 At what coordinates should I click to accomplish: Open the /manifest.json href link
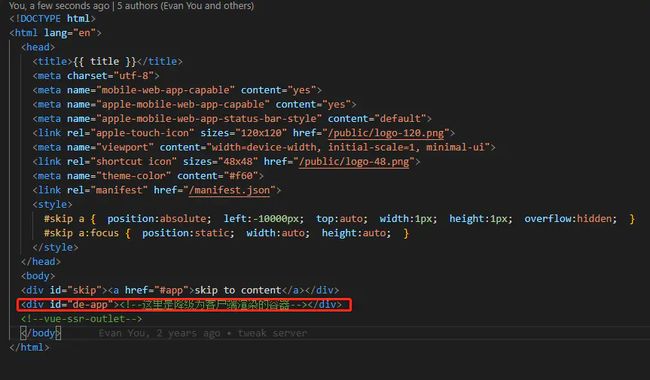point(229,190)
